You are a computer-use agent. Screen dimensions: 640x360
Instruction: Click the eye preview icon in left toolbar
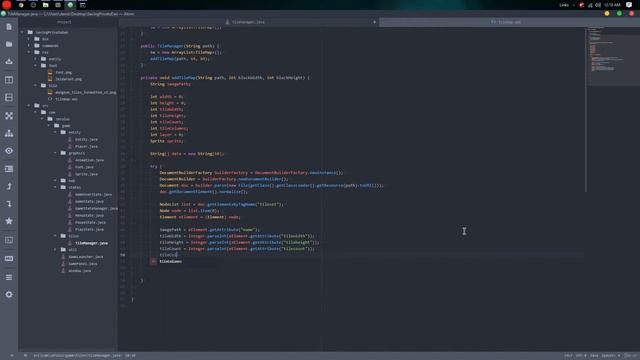click(9, 151)
